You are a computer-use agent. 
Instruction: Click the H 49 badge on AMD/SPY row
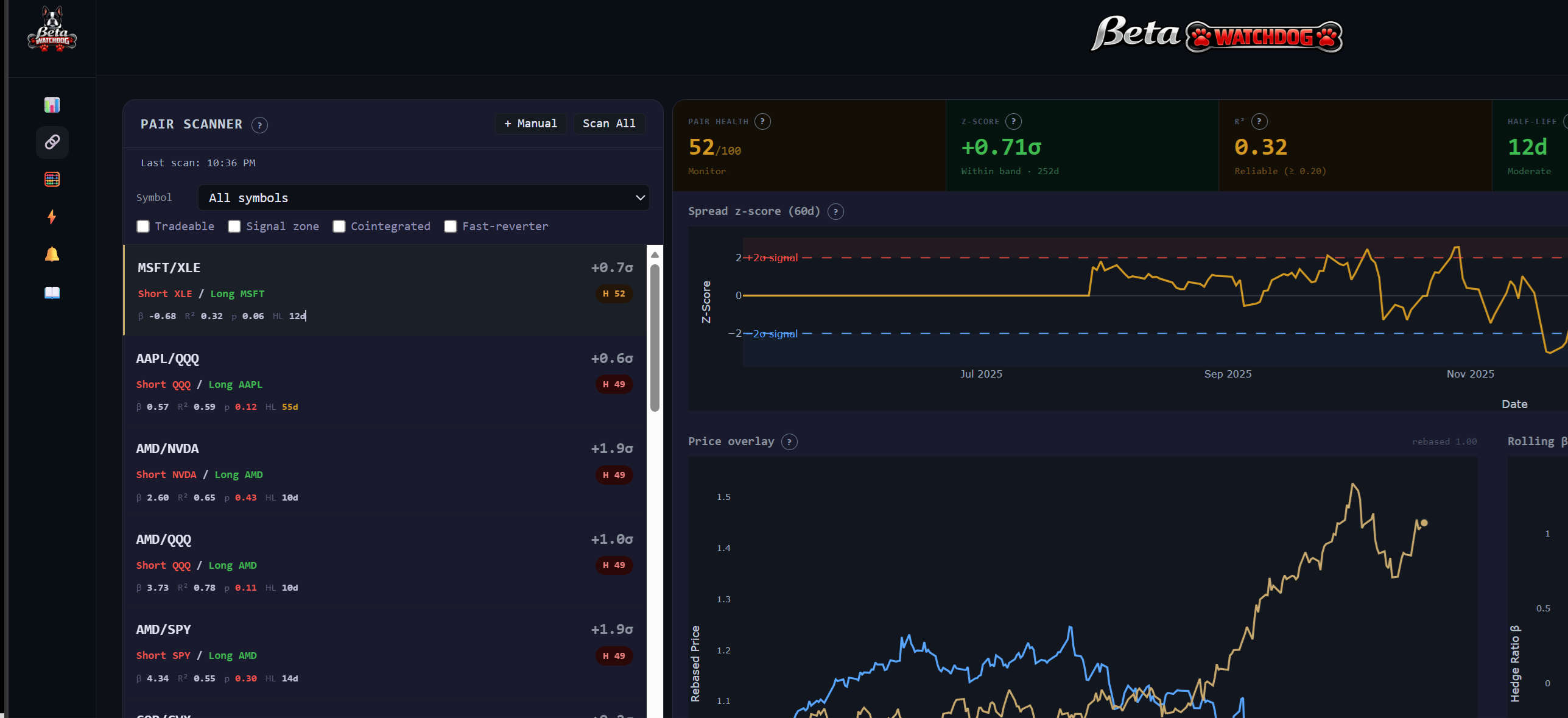(614, 656)
